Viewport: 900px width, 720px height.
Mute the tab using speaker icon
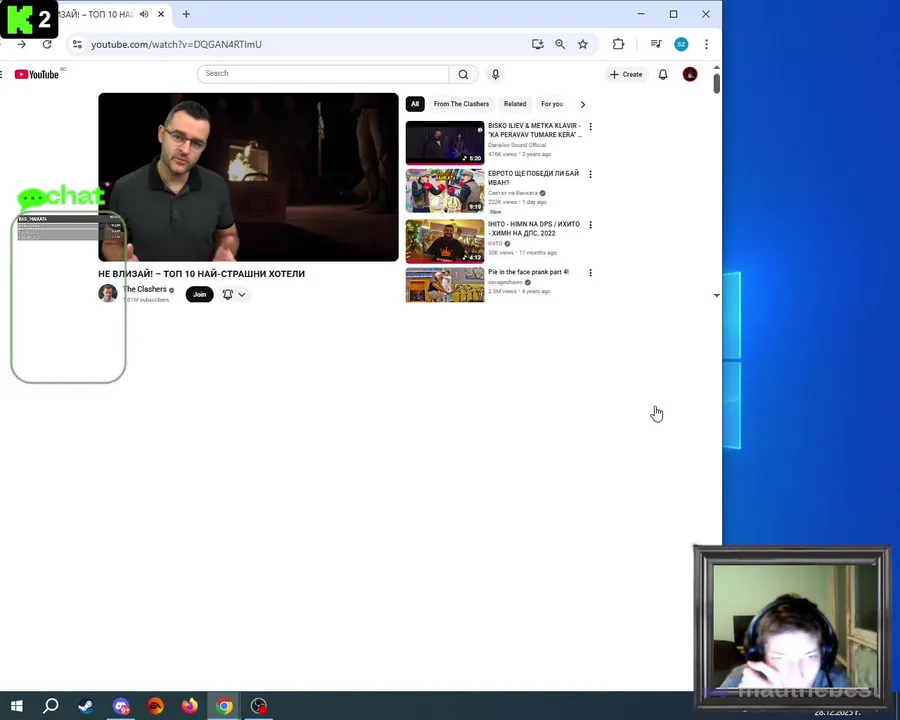(144, 14)
